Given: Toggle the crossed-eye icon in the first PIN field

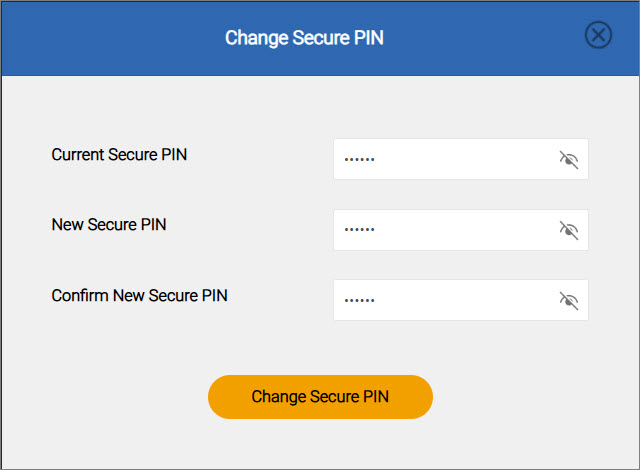Looking at the screenshot, I should [569, 160].
